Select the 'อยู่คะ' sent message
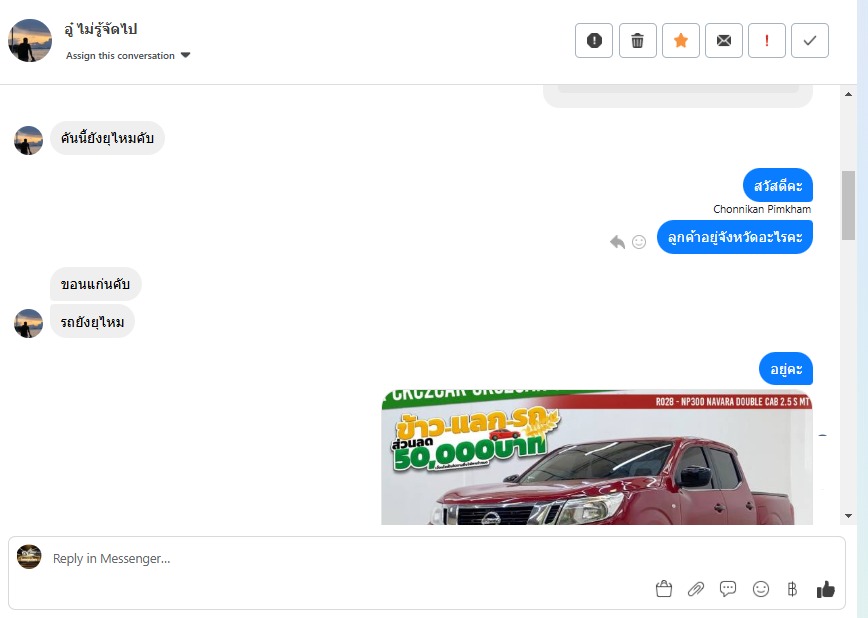 786,369
